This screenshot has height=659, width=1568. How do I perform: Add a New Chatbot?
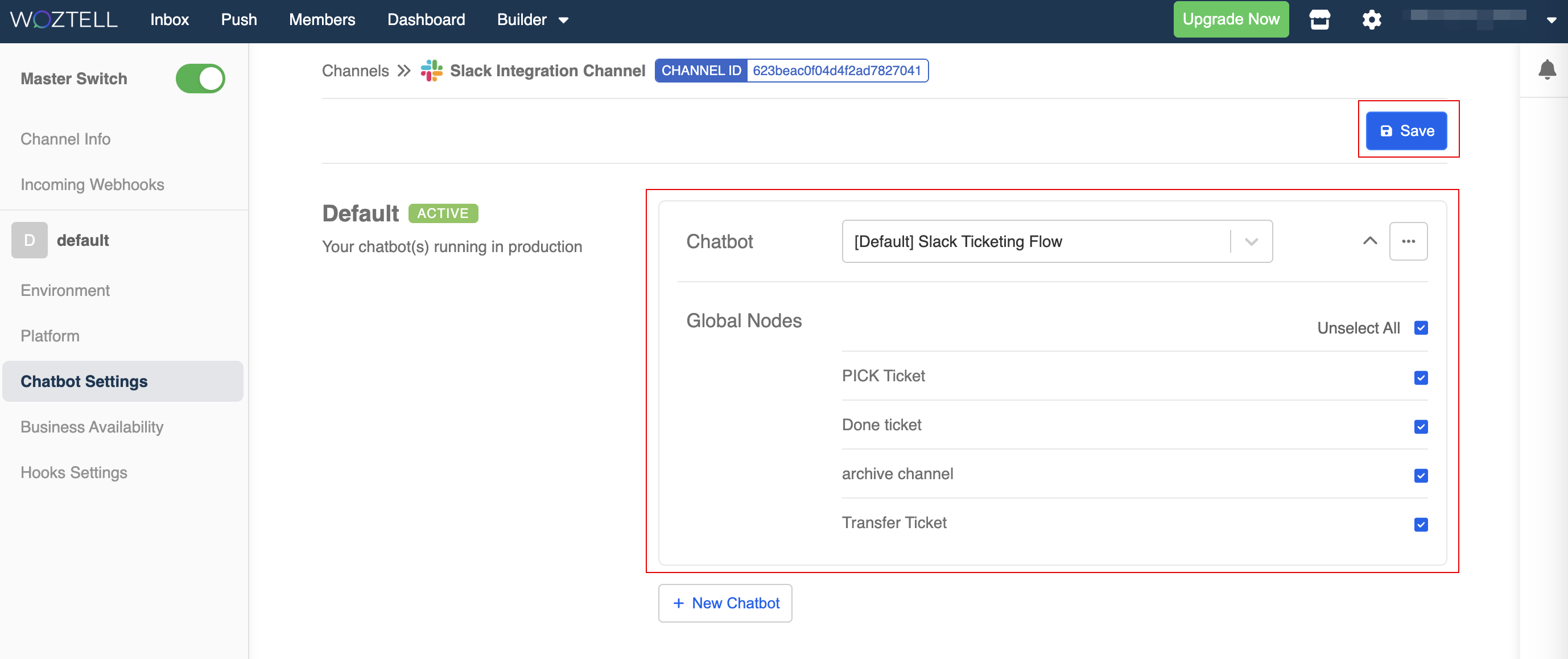tap(724, 603)
